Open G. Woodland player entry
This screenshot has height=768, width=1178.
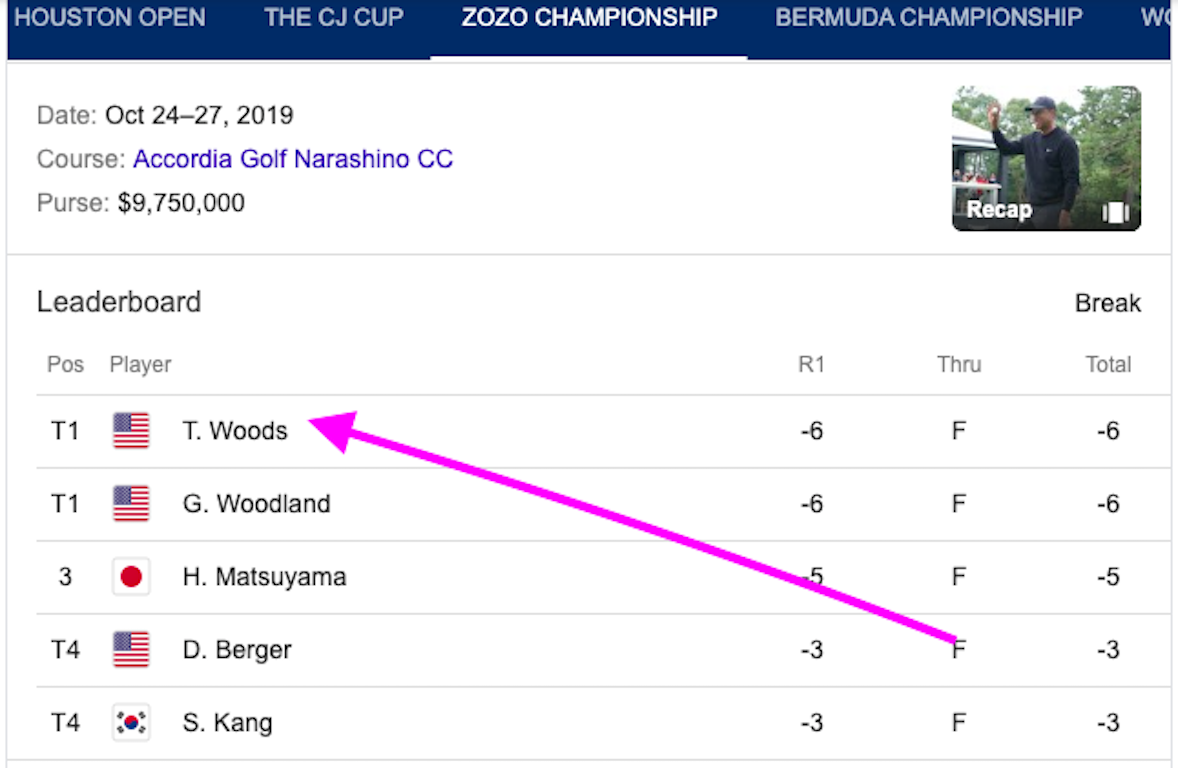click(256, 503)
